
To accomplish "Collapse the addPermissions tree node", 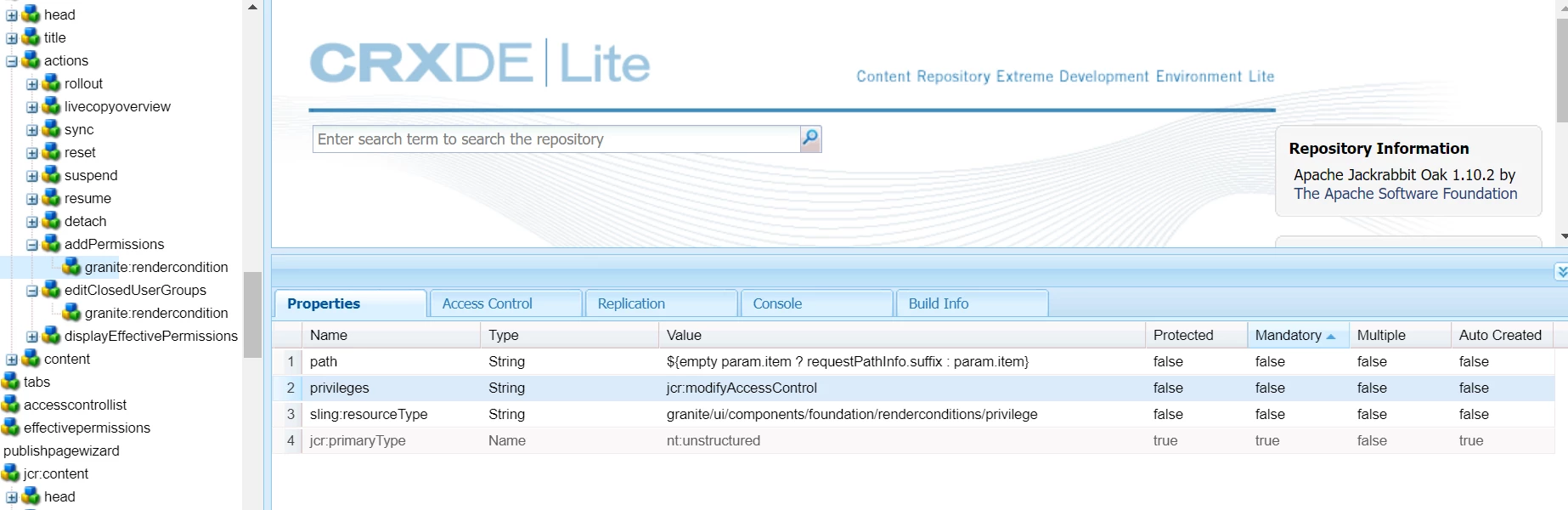I will pos(32,245).
